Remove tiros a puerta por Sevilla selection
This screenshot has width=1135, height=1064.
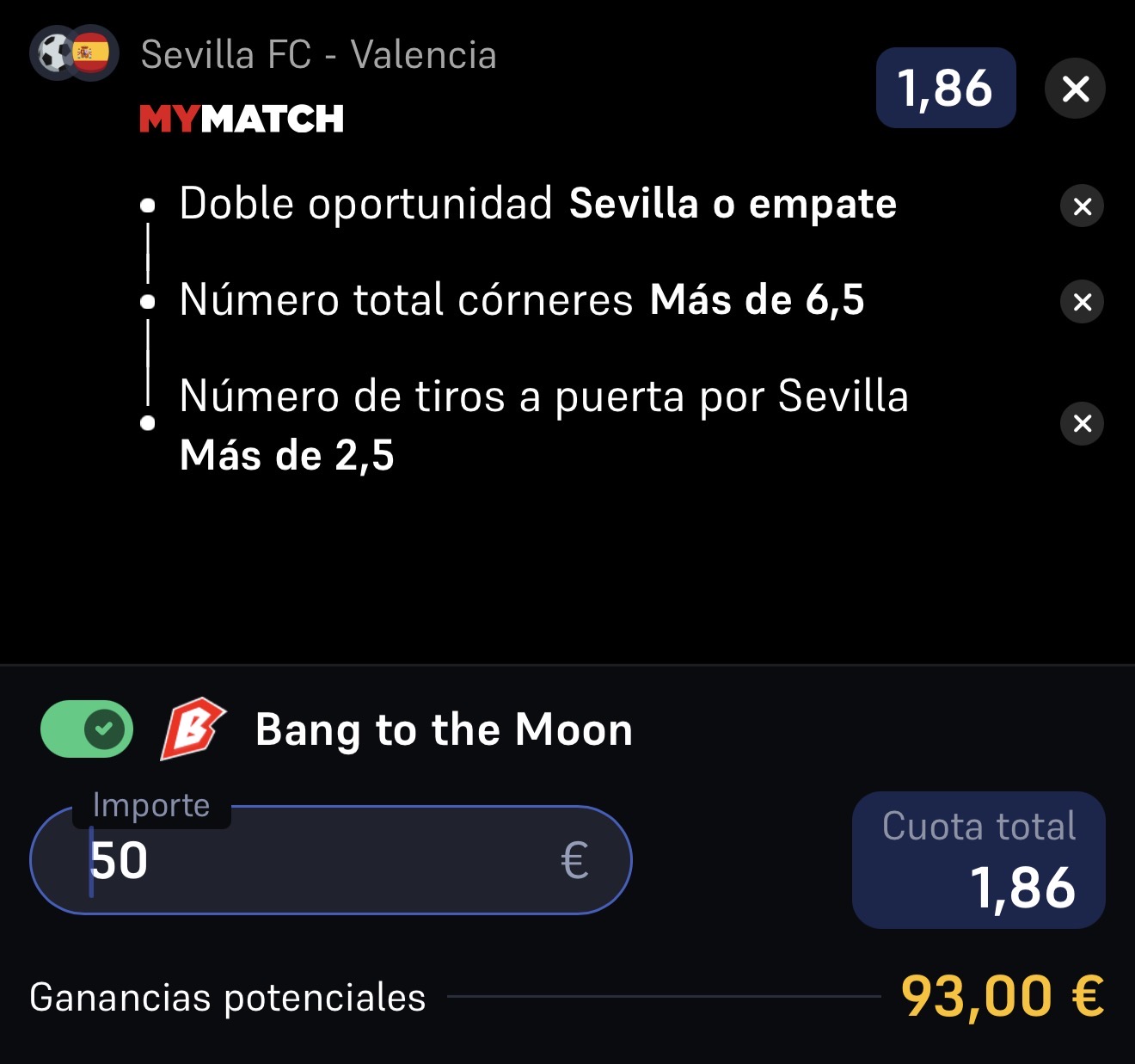pyautogui.click(x=1083, y=423)
